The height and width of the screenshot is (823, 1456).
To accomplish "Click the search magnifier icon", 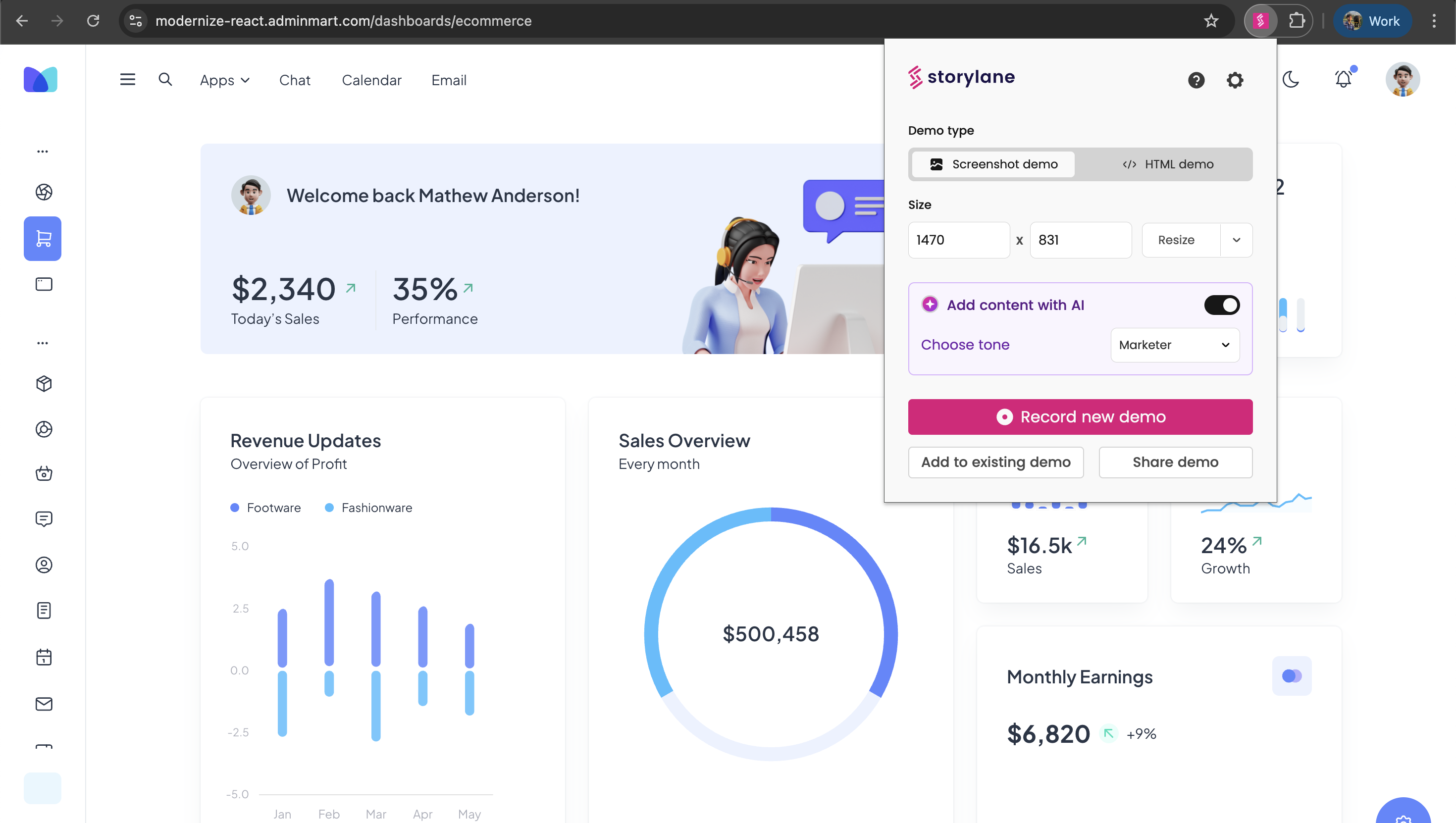I will click(165, 80).
